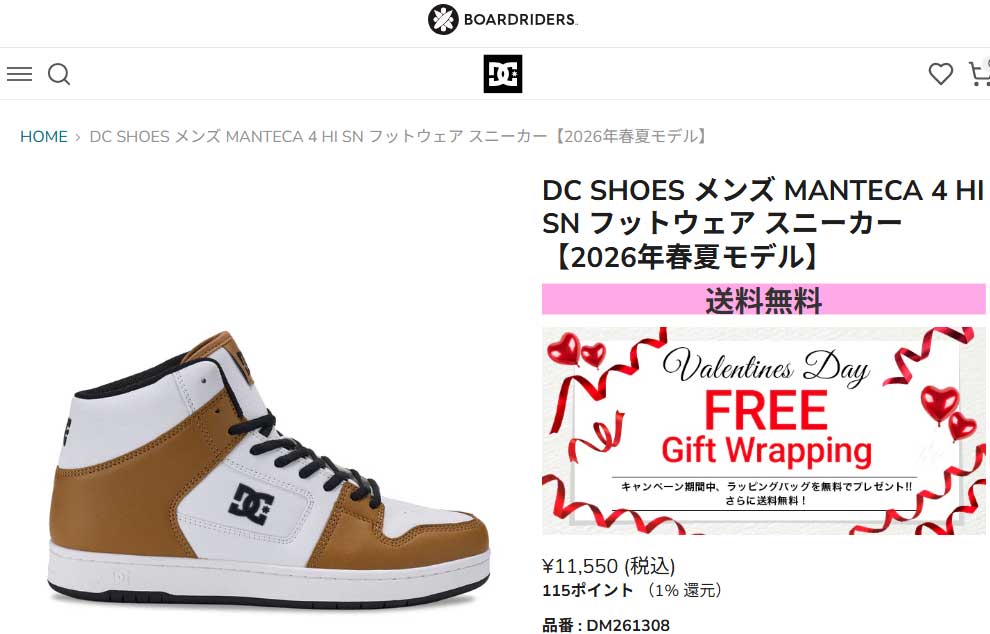The height and width of the screenshot is (634, 990).
Task: Click the product number DM261308
Action: click(606, 625)
